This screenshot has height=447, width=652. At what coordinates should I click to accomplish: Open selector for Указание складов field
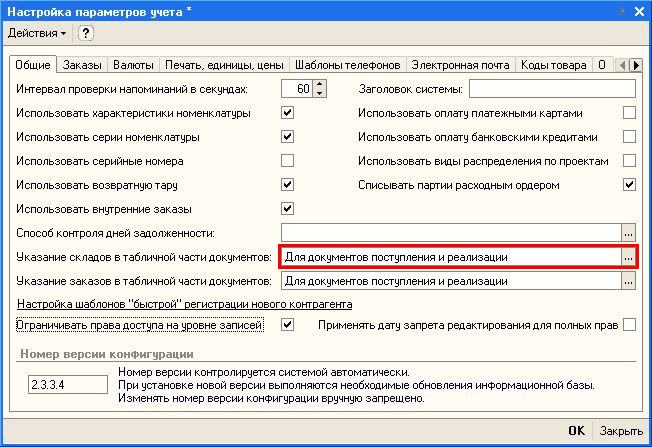[628, 257]
